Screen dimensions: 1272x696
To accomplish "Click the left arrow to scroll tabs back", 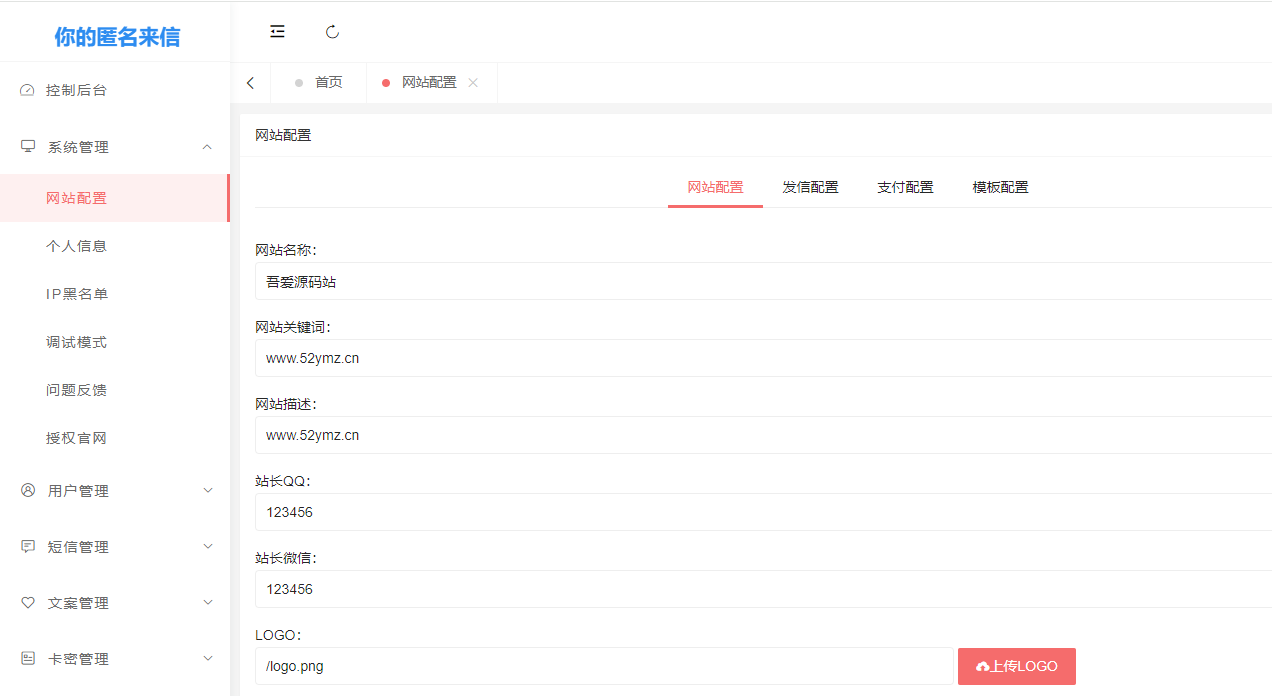I will point(250,83).
